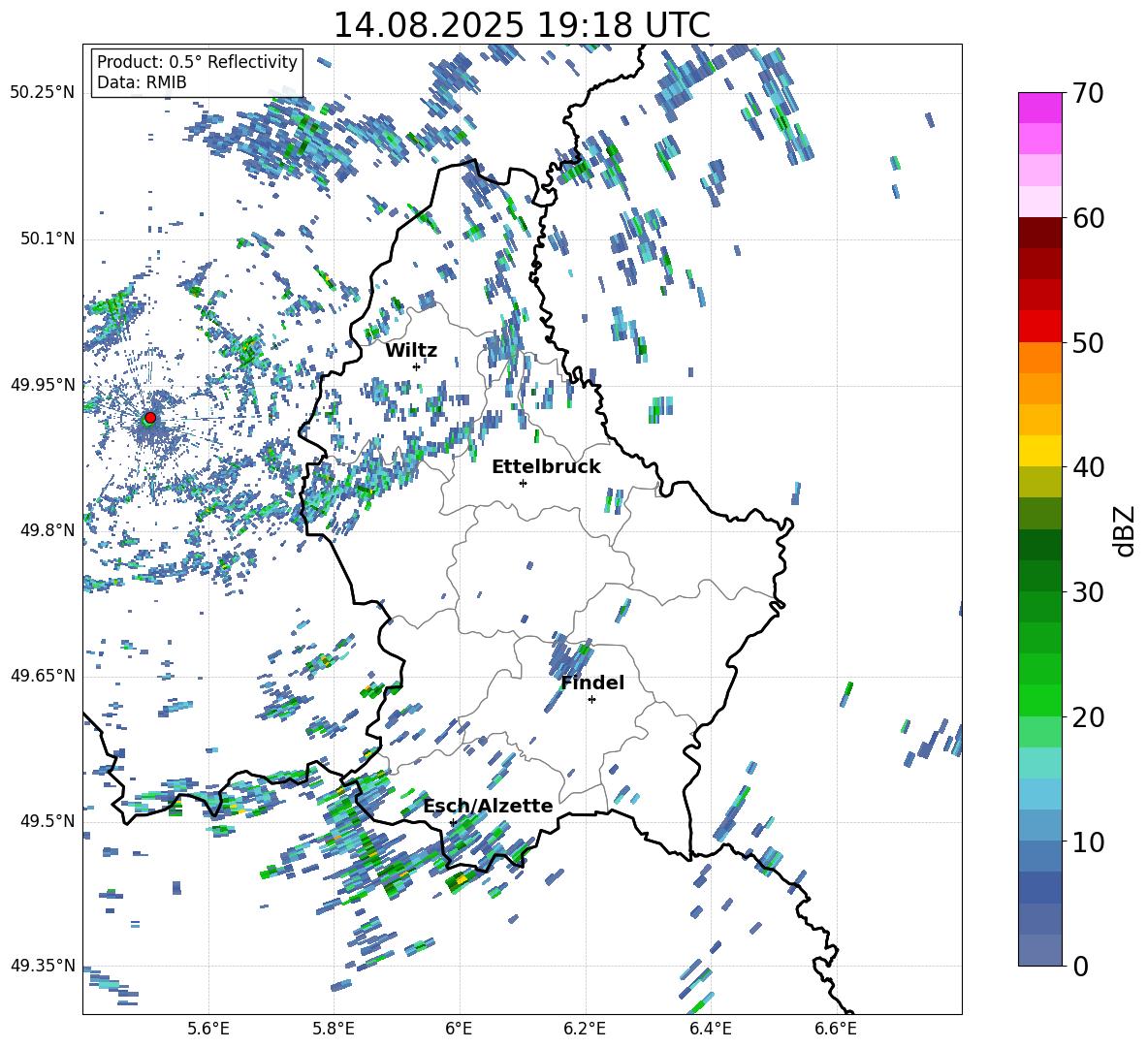Viewport: 1148px width, 1048px height.
Task: Click the cross marker under Findel
Action: tap(591, 700)
